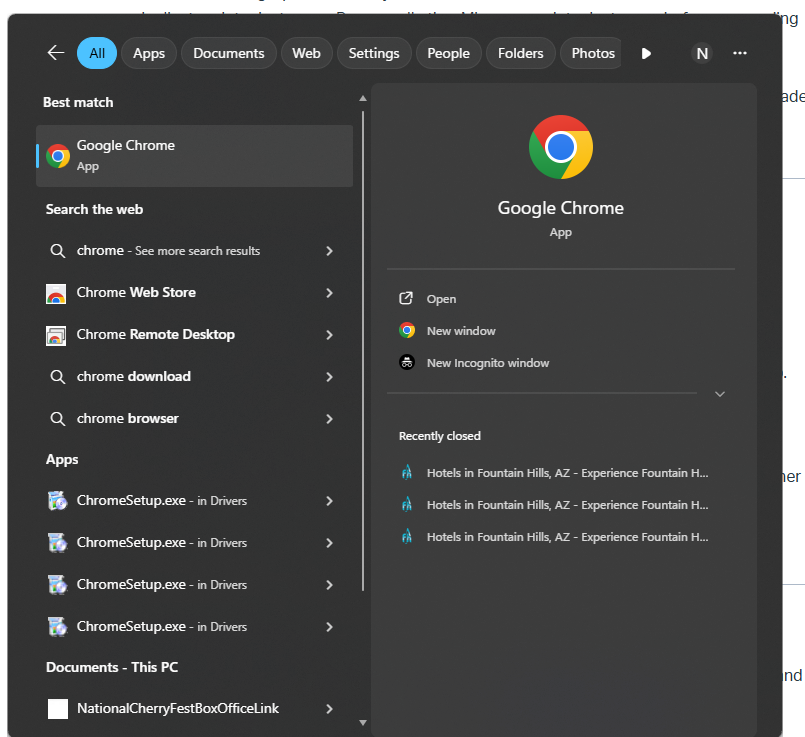Click the large Google Chrome logo
Image resolution: width=805 pixels, height=737 pixels.
pyautogui.click(x=561, y=147)
